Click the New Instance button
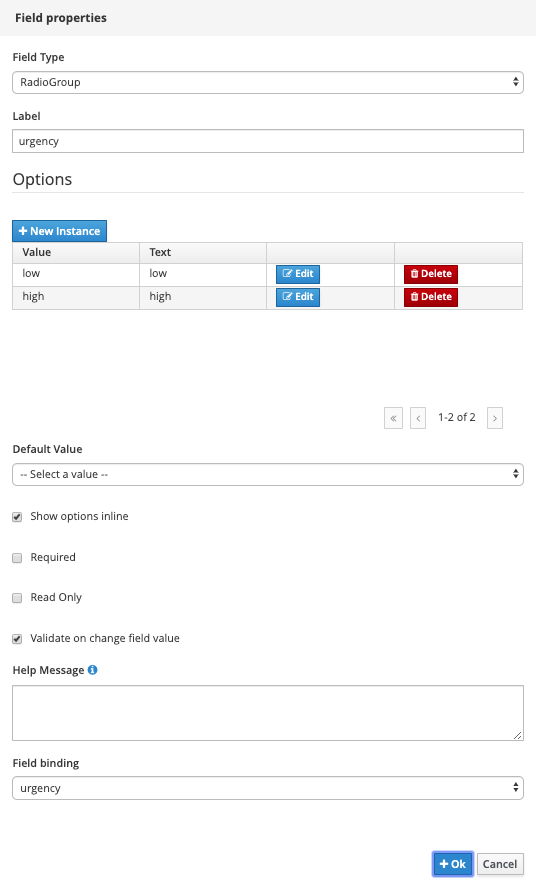This screenshot has width=536, height=887. 59,231
